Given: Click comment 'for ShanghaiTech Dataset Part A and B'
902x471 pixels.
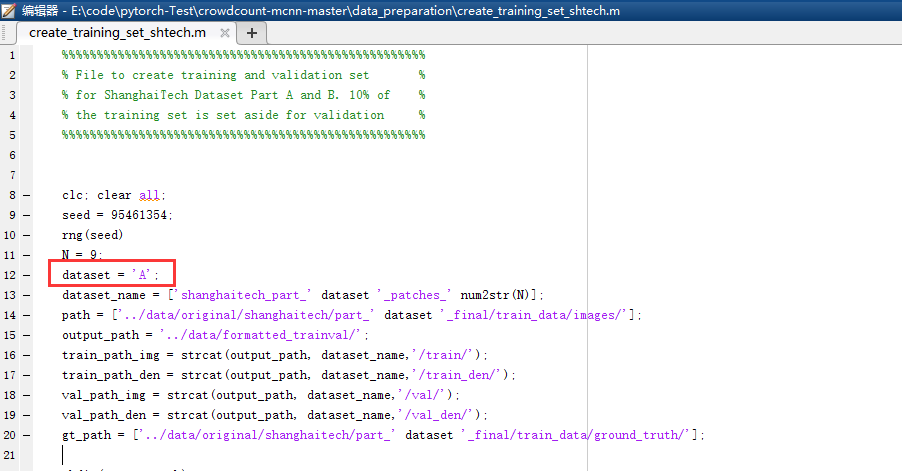Looking at the screenshot, I should [x=207, y=95].
